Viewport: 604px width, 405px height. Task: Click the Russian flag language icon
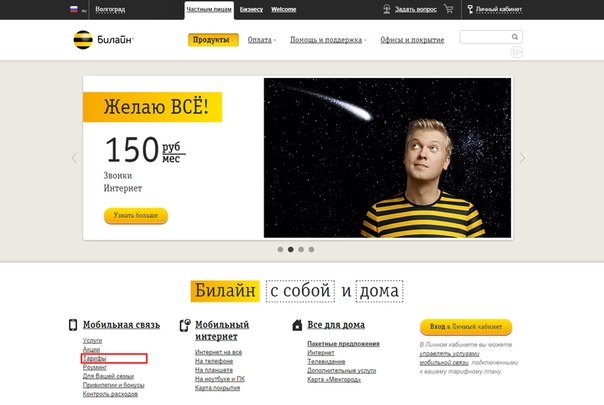point(74,9)
